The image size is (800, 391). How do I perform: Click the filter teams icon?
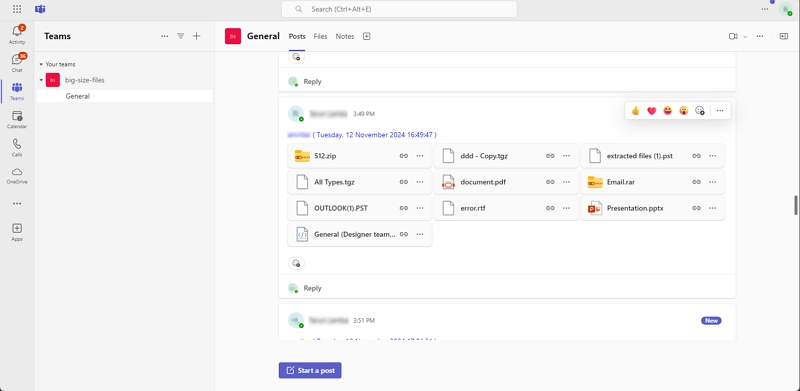pos(181,36)
